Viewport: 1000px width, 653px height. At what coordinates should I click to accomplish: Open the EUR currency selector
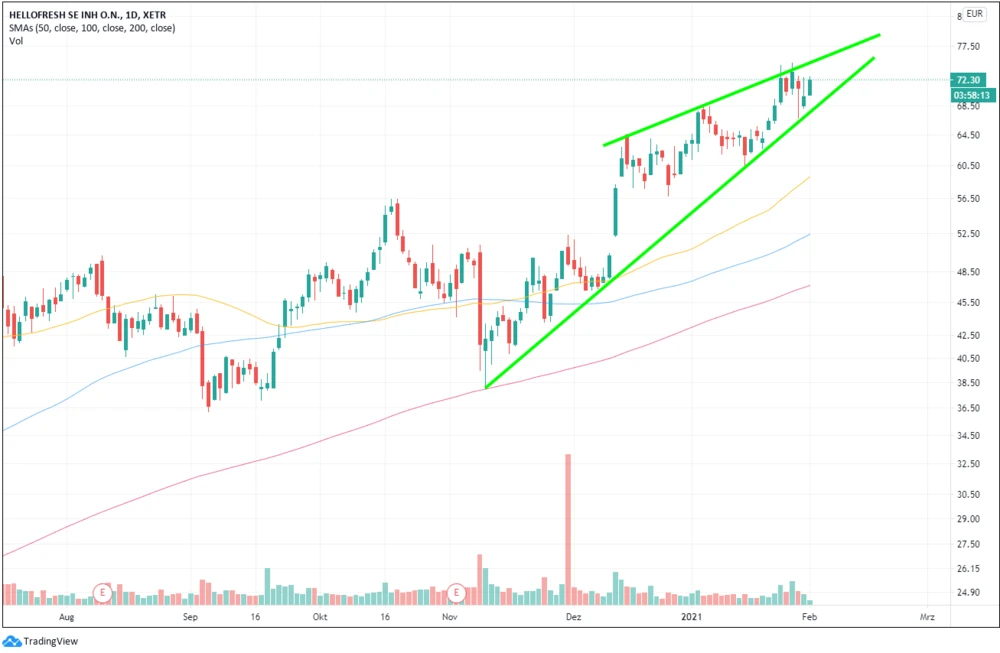click(974, 14)
